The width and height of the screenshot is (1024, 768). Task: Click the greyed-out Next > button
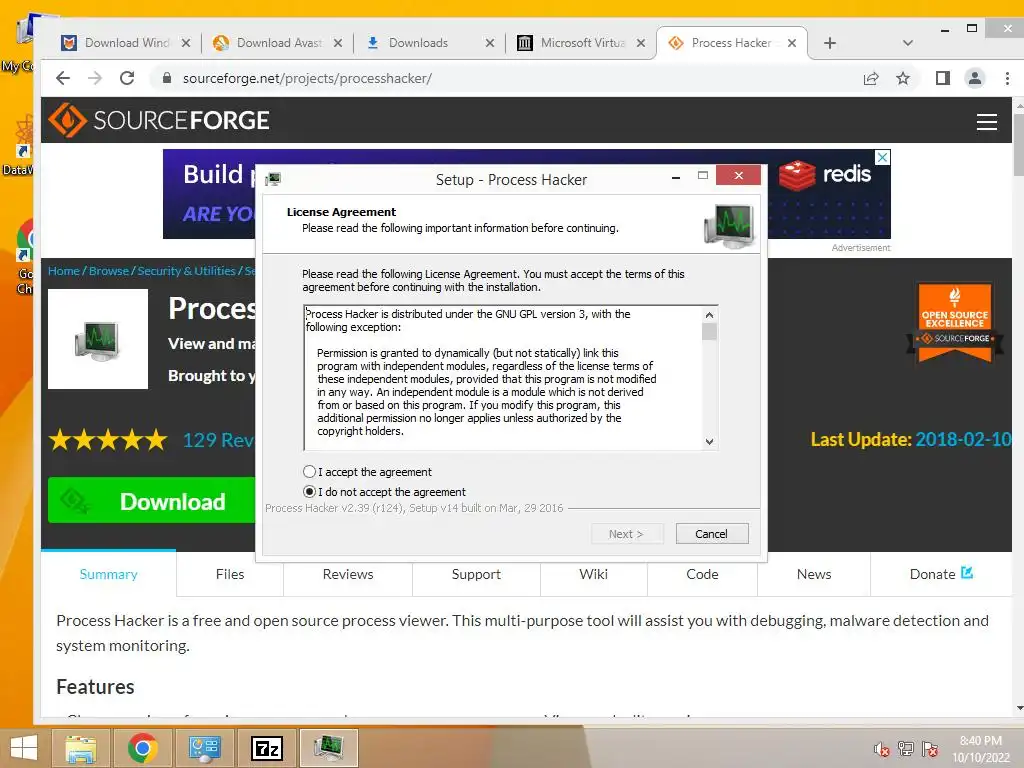(x=627, y=534)
